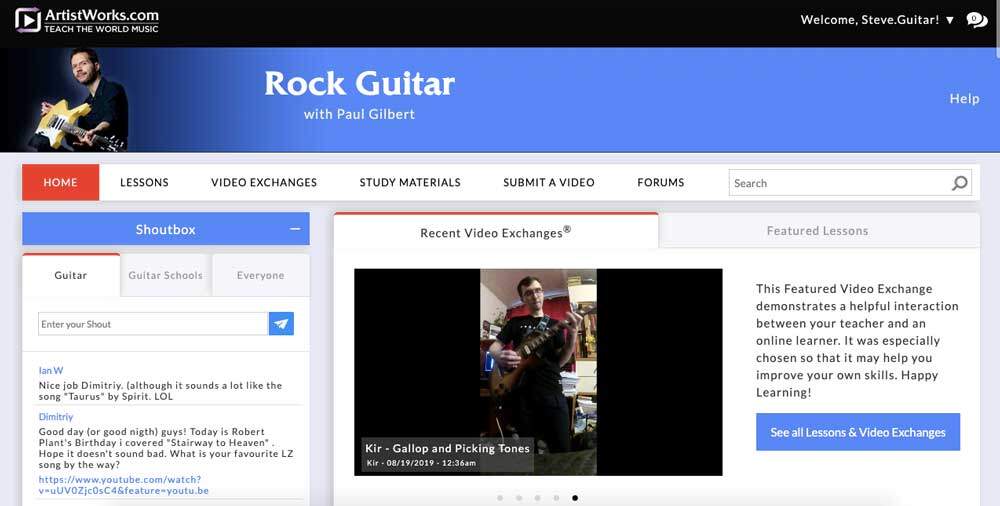Image resolution: width=1000 pixels, height=506 pixels.
Task: Open Dimitriy user profile link
Action: 56,417
